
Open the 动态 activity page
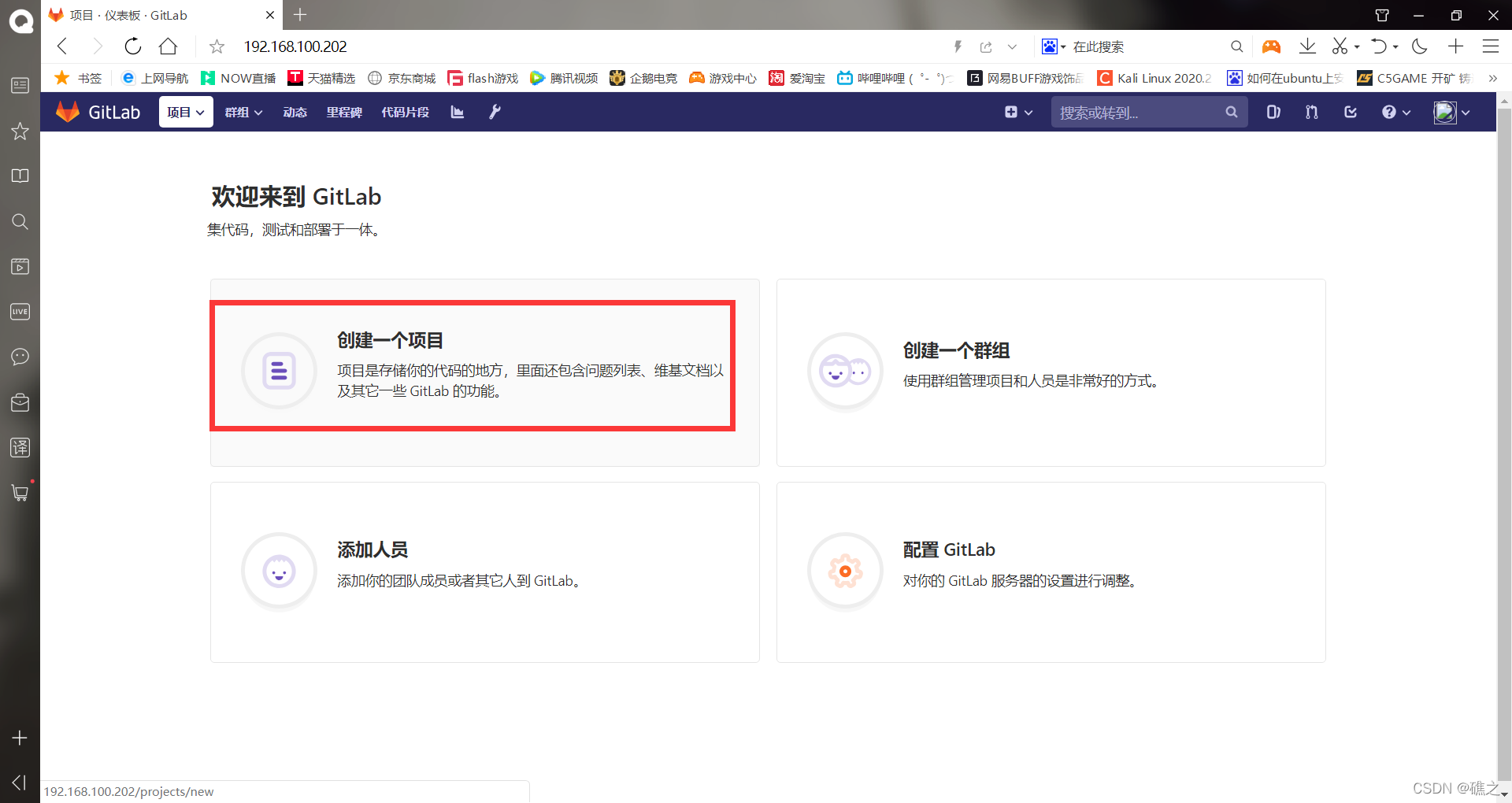click(295, 113)
